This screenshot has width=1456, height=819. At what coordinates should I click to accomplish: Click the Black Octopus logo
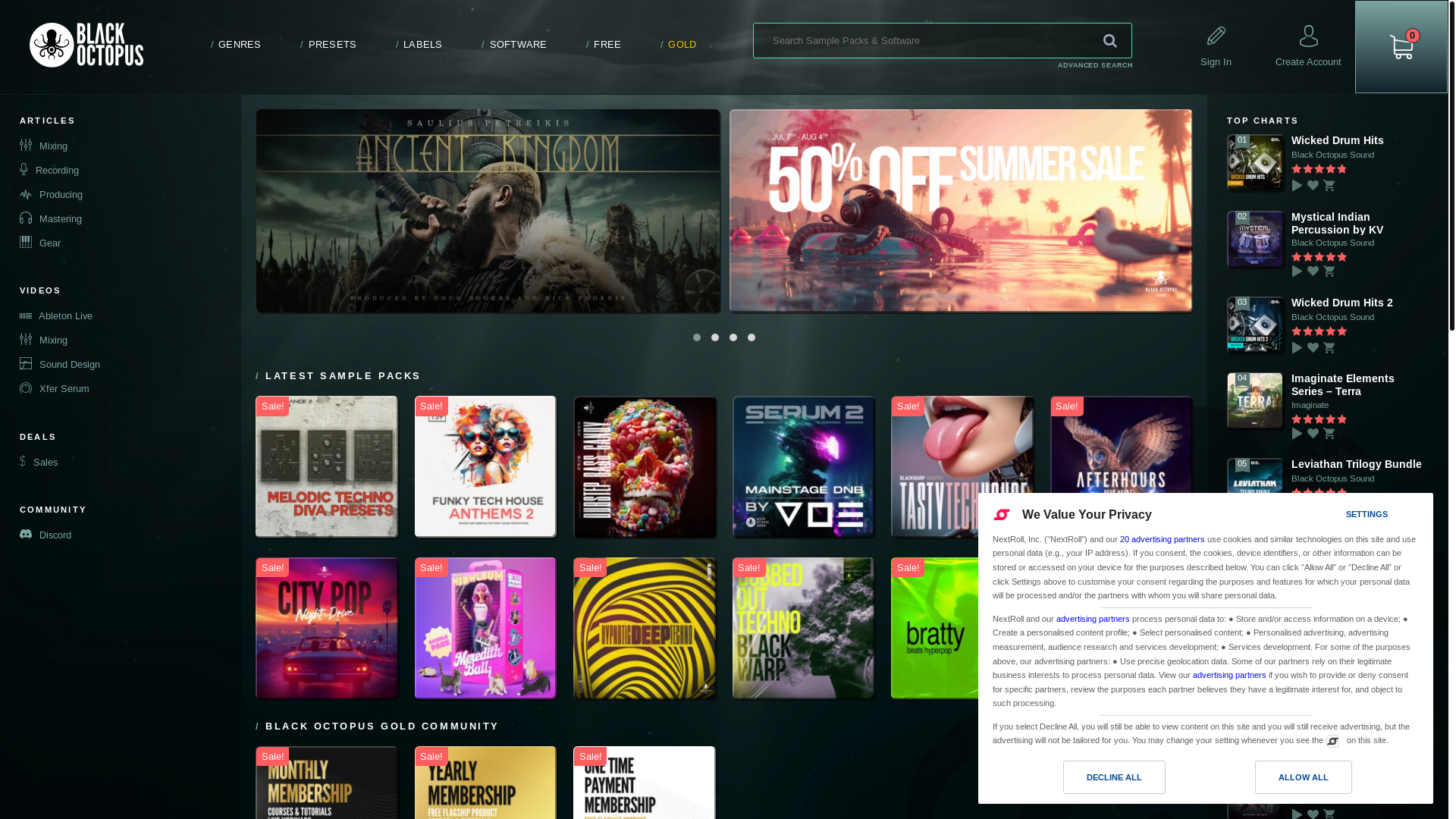[x=86, y=45]
